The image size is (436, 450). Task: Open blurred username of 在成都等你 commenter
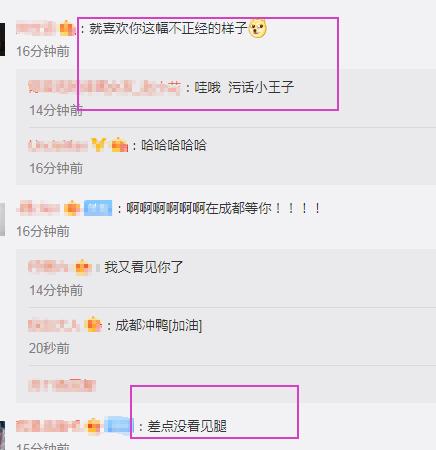pos(38,208)
